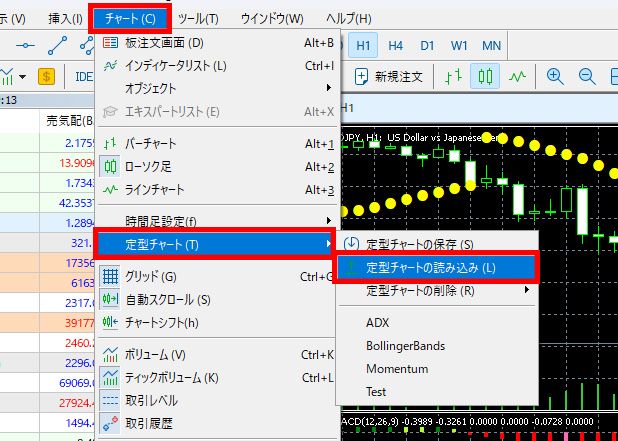This screenshot has width=618, height=441.
Task: Click the 板注文画面 (Depth of Market) icon
Action: (111, 43)
